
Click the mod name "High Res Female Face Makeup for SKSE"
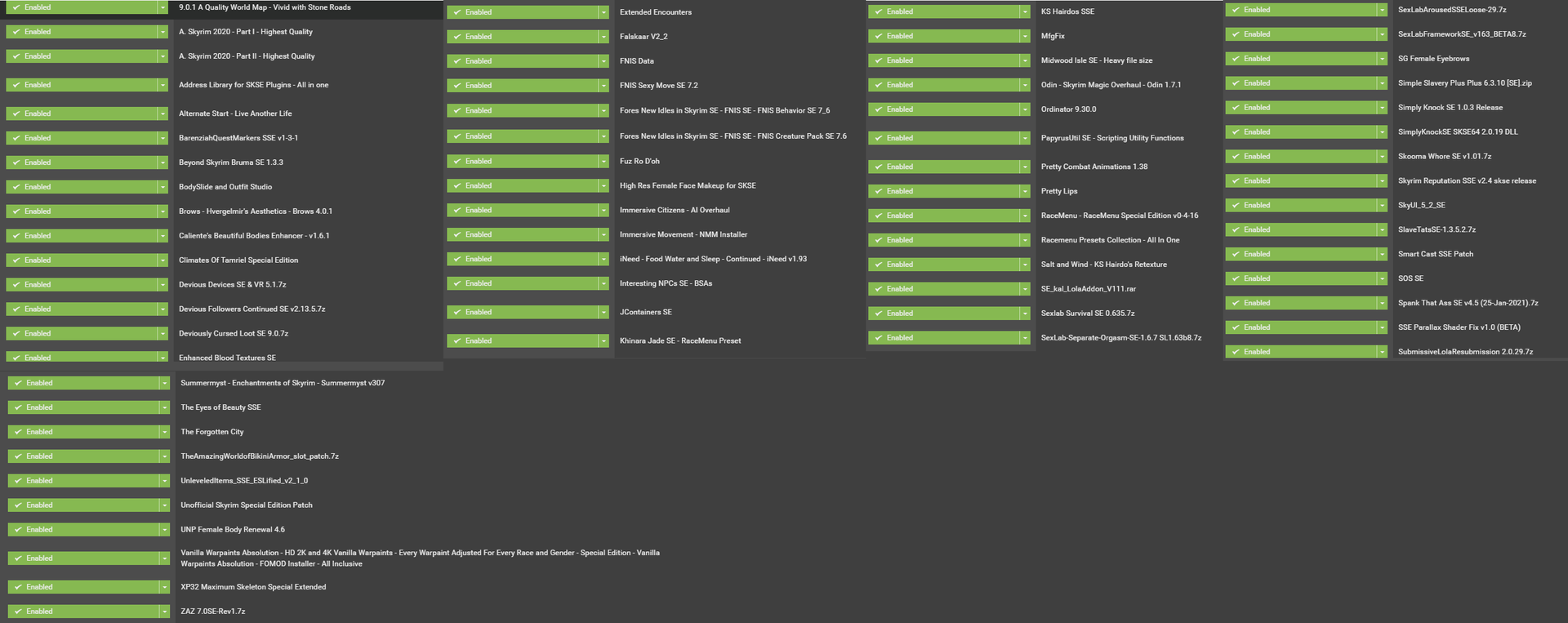[x=688, y=185]
